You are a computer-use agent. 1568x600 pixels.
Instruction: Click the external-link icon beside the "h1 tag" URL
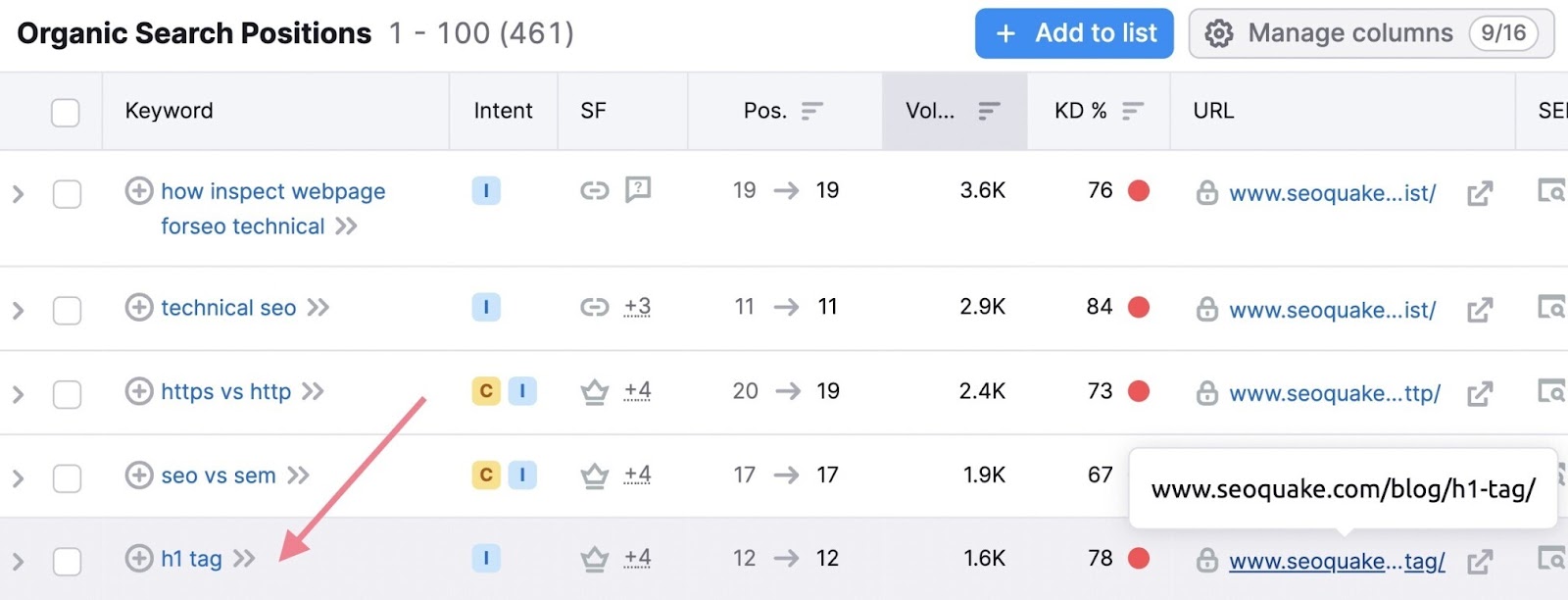click(x=1482, y=561)
